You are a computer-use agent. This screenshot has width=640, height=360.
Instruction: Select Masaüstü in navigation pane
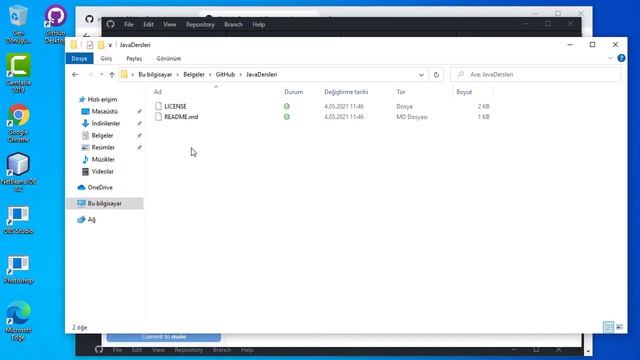[104, 111]
